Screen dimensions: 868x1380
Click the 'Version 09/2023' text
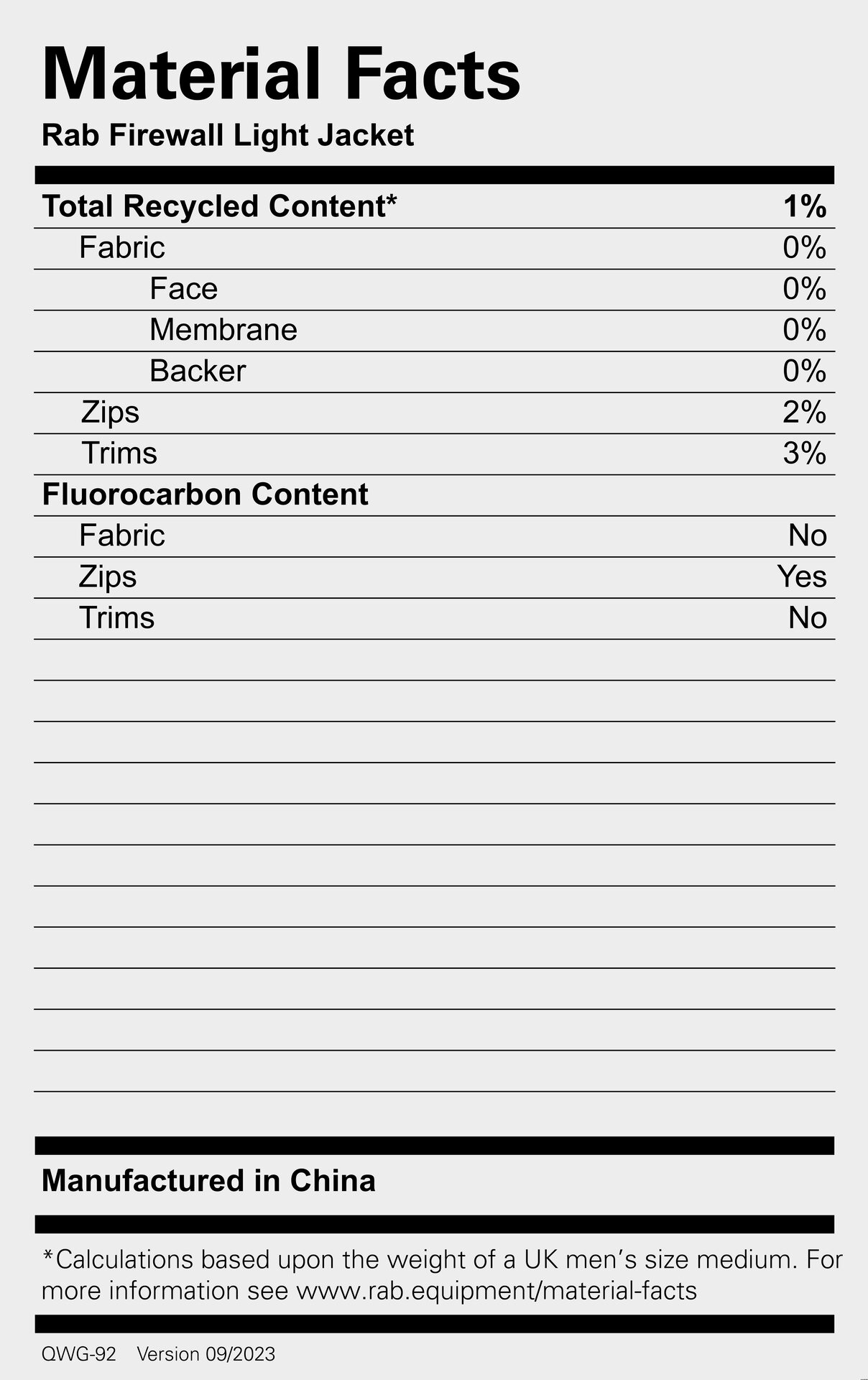click(x=206, y=1354)
